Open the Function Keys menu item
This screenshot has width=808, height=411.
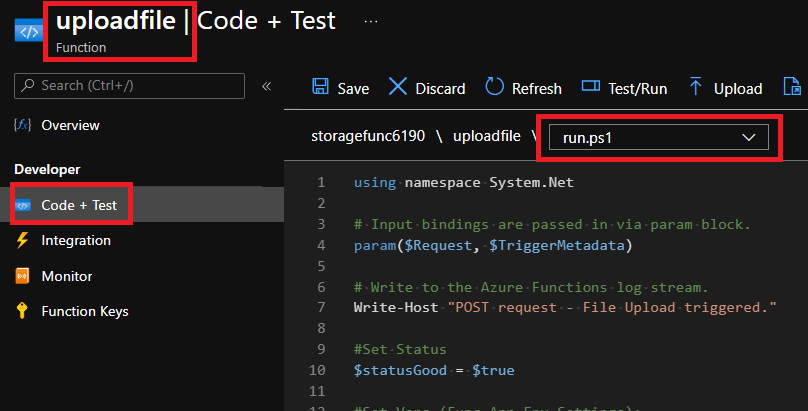click(x=85, y=312)
